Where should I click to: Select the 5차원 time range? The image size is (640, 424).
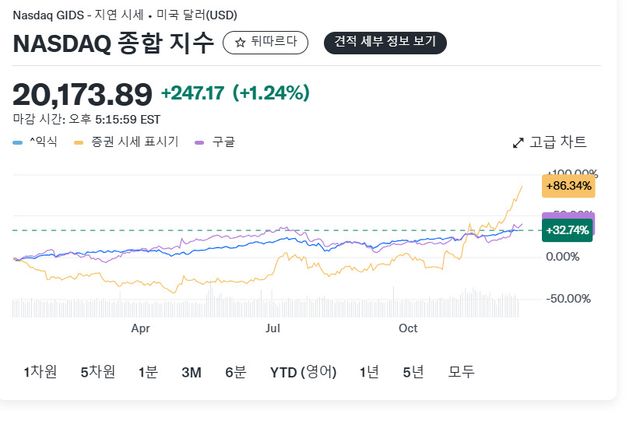click(98, 372)
